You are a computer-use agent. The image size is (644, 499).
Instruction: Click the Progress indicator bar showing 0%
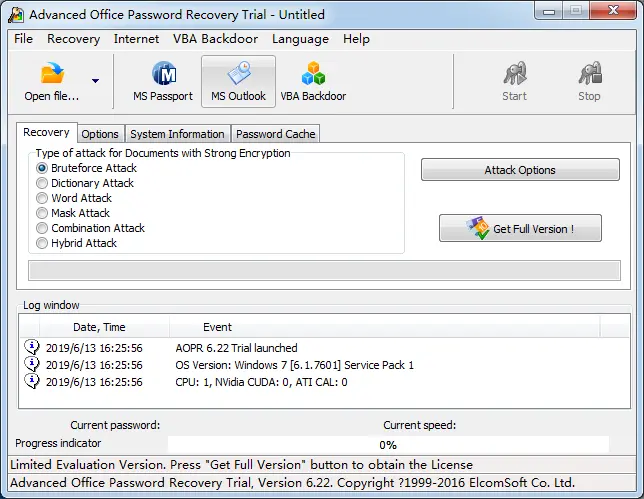coord(388,445)
